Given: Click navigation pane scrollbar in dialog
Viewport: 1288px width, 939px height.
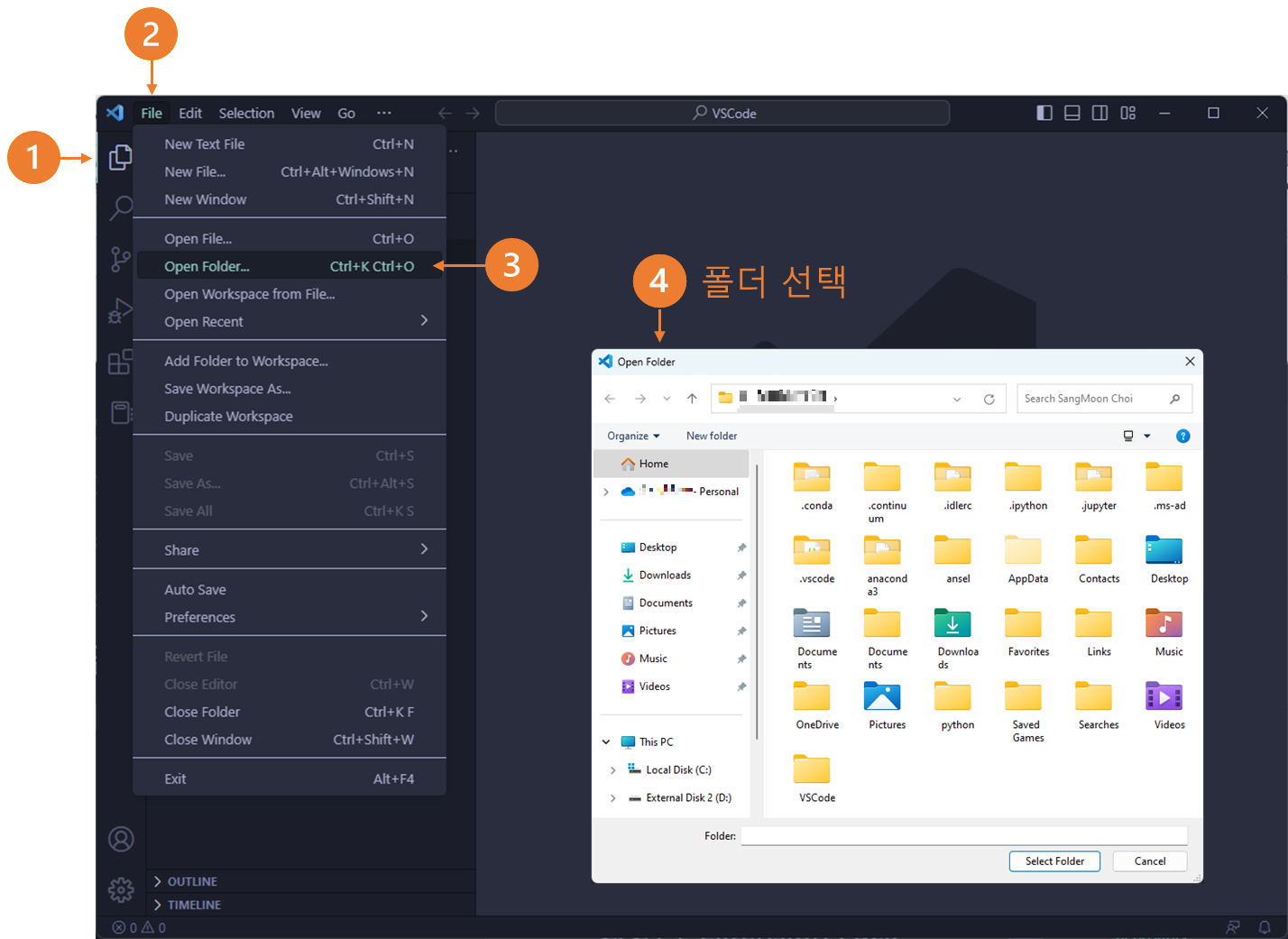Looking at the screenshot, I should (x=757, y=602).
